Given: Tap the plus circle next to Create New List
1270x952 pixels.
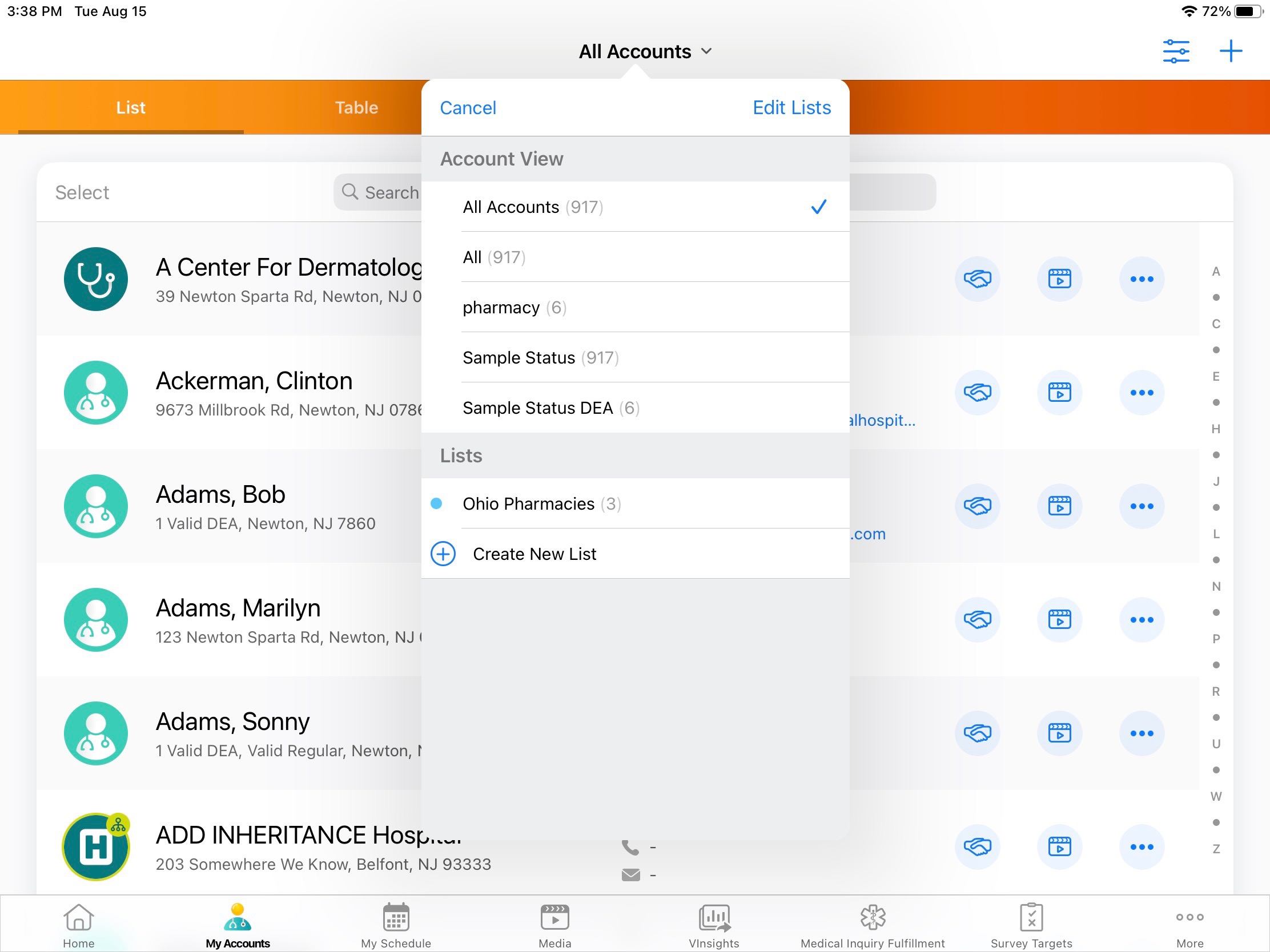Looking at the screenshot, I should (443, 554).
